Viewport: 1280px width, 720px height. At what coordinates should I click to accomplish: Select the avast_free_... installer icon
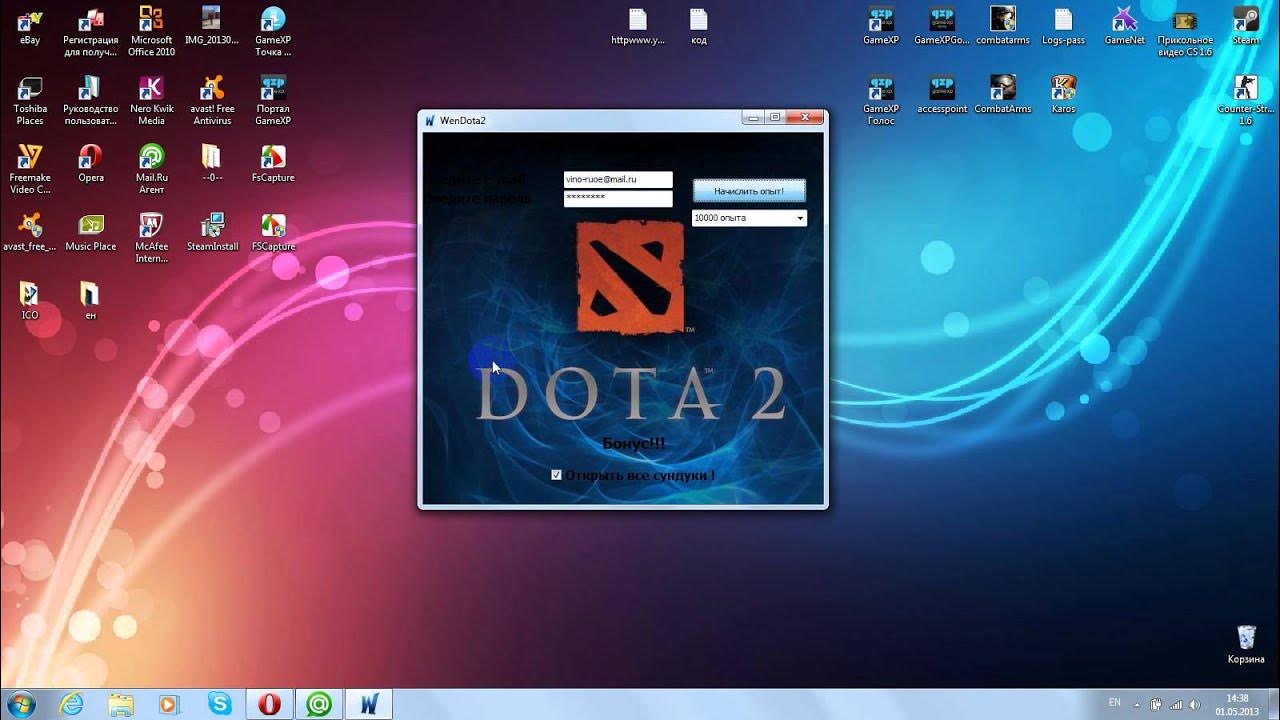[x=30, y=231]
